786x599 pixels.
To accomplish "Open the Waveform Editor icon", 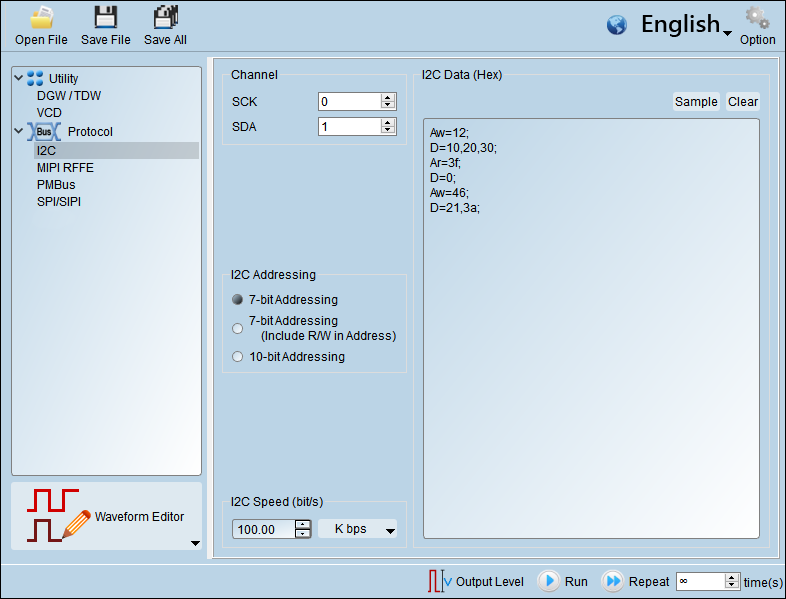I will pyautogui.click(x=55, y=516).
